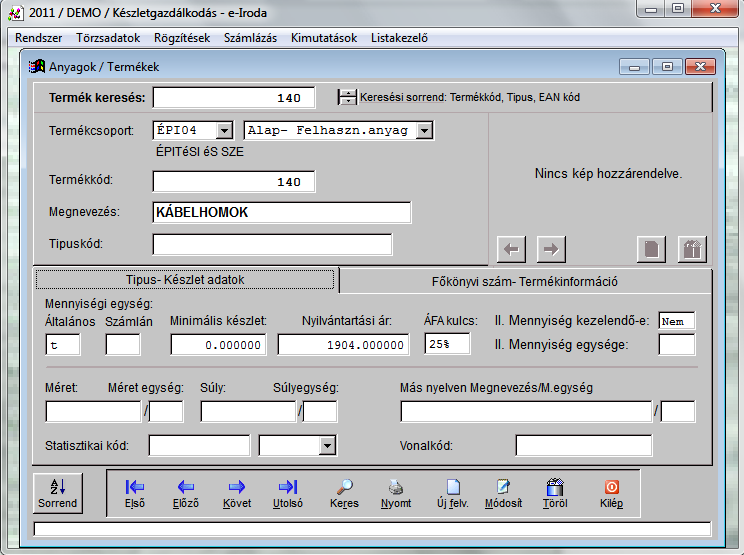Click the Megnevezés field with KÁBELHOMOK
The width and height of the screenshot is (744, 555).
pos(281,213)
